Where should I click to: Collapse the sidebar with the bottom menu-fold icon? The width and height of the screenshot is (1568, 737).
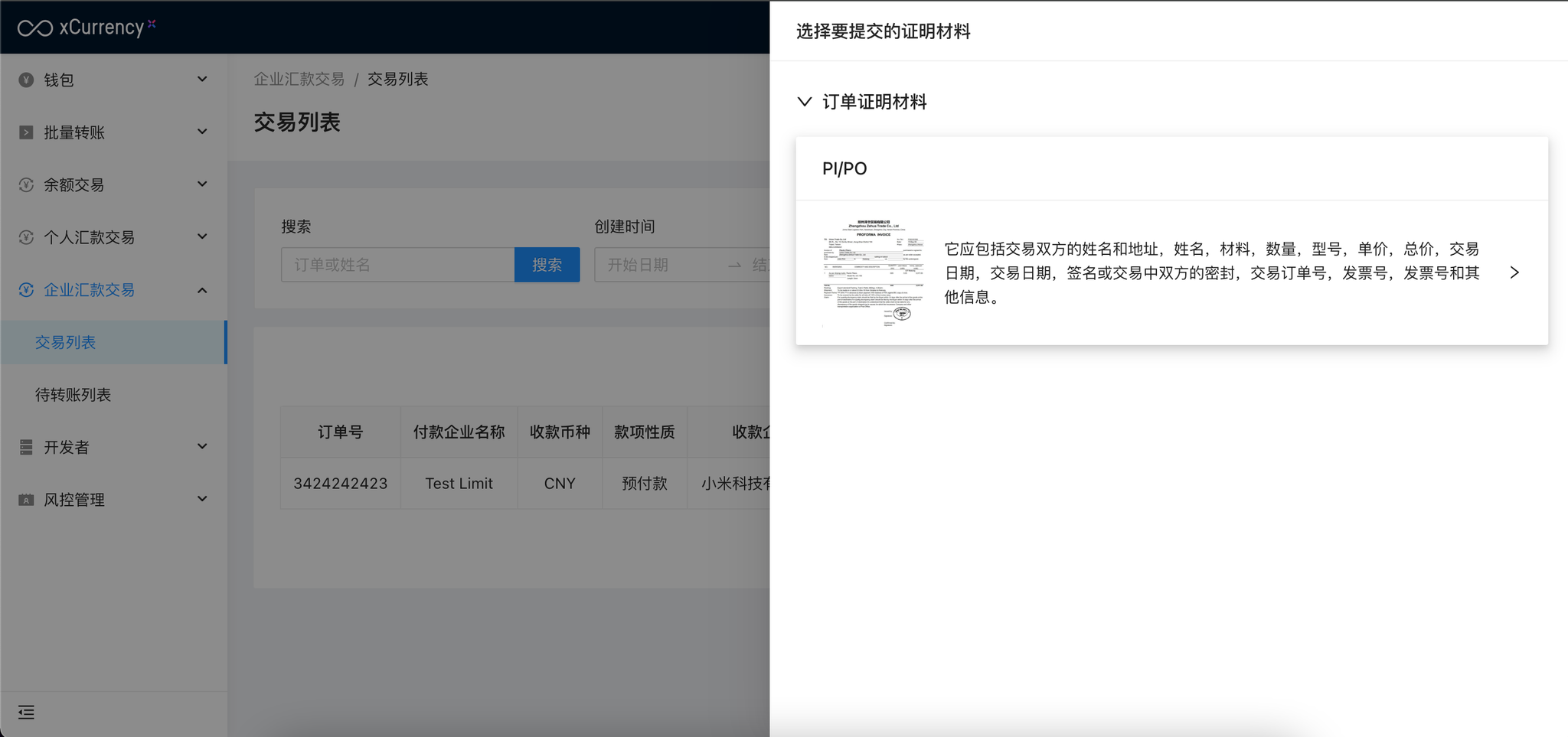point(26,713)
